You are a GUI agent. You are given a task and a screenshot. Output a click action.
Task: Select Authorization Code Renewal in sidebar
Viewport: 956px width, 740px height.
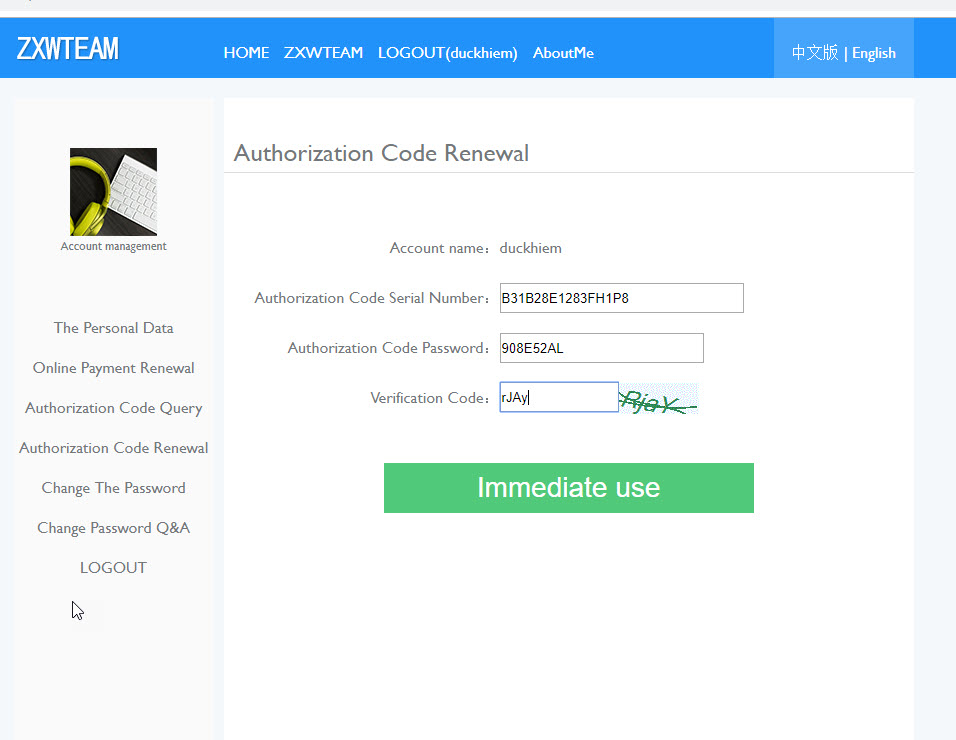(x=113, y=447)
